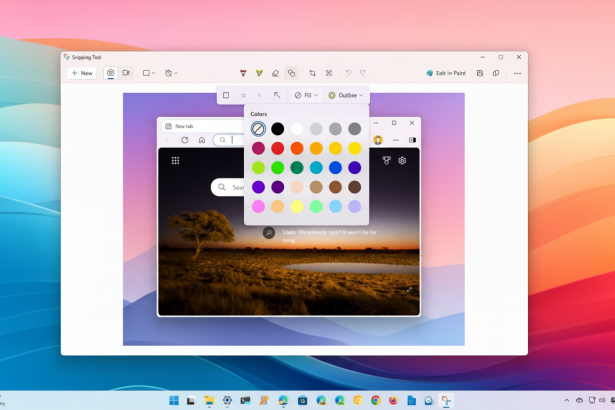Image resolution: width=615 pixels, height=410 pixels.
Task: Open the snip shape mode dropdown
Action: point(148,73)
